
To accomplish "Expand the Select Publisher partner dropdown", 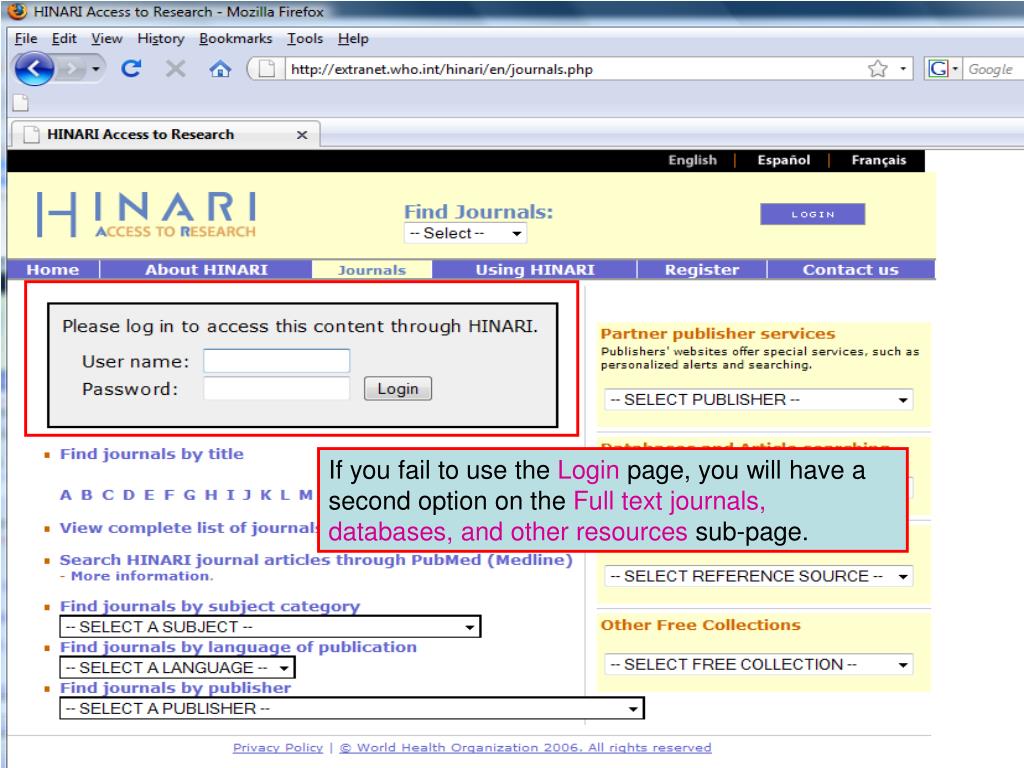I will 759,400.
